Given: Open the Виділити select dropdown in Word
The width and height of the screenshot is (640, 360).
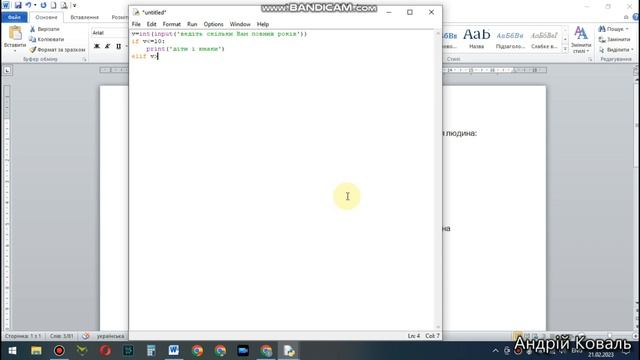Looking at the screenshot, I should click(616, 49).
